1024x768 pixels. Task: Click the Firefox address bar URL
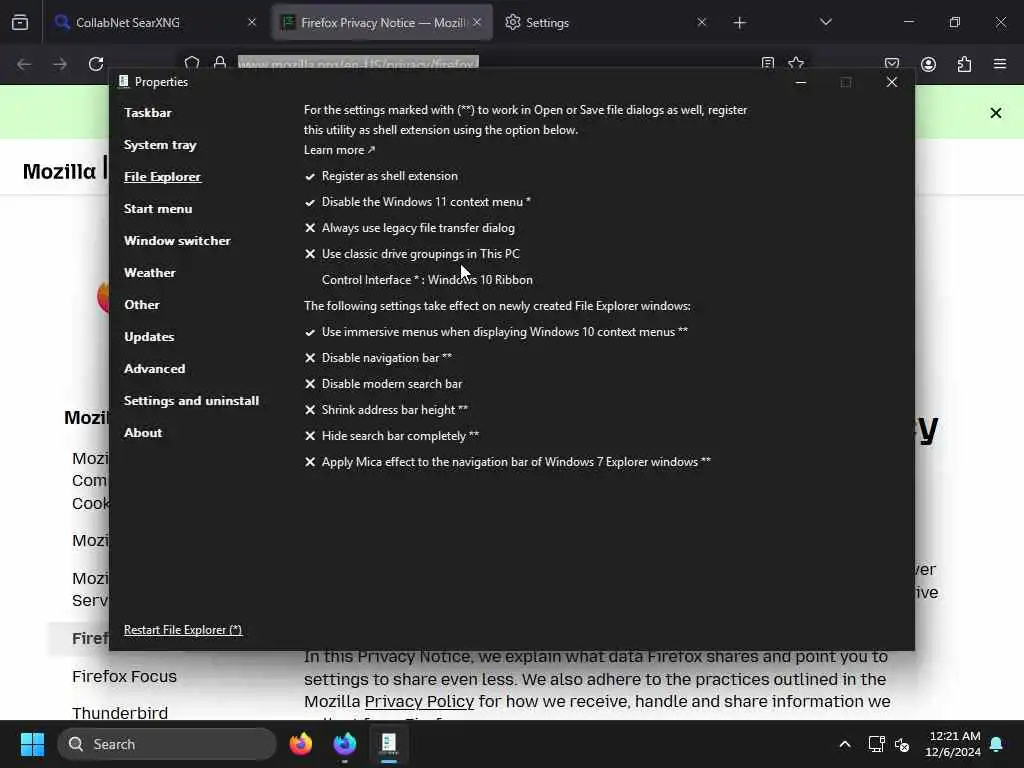click(x=358, y=63)
